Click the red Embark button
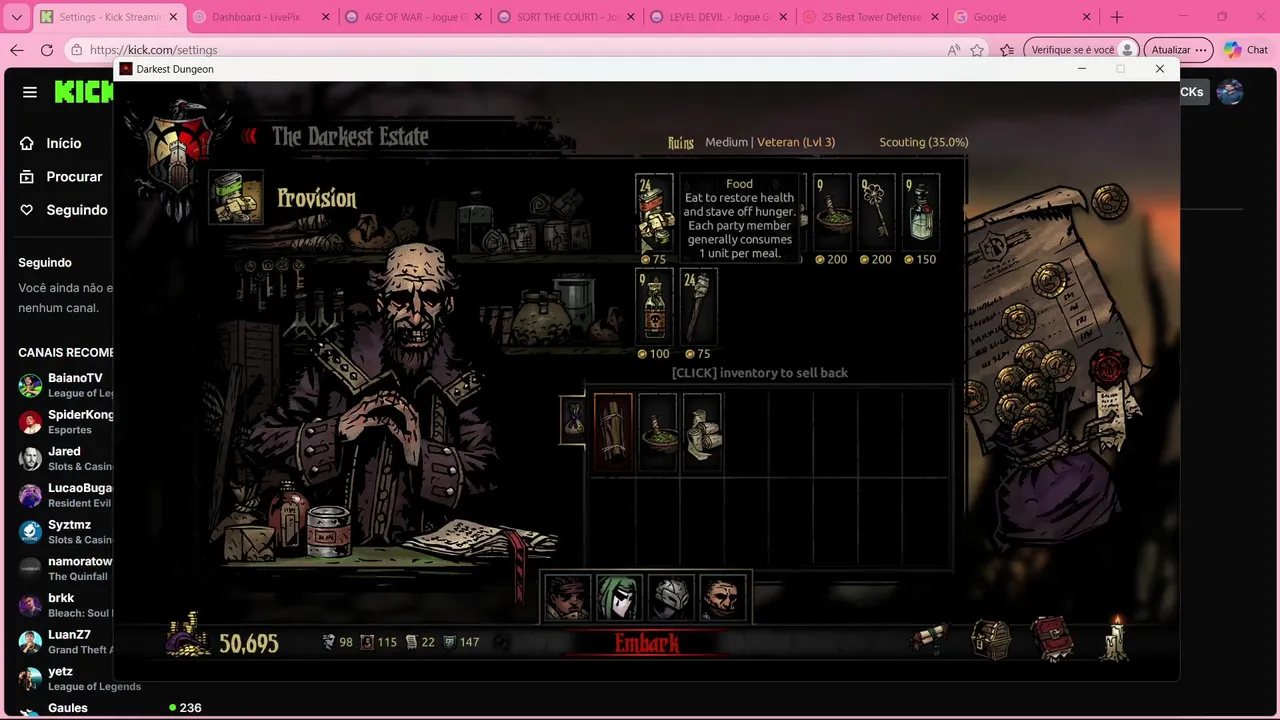 point(646,643)
